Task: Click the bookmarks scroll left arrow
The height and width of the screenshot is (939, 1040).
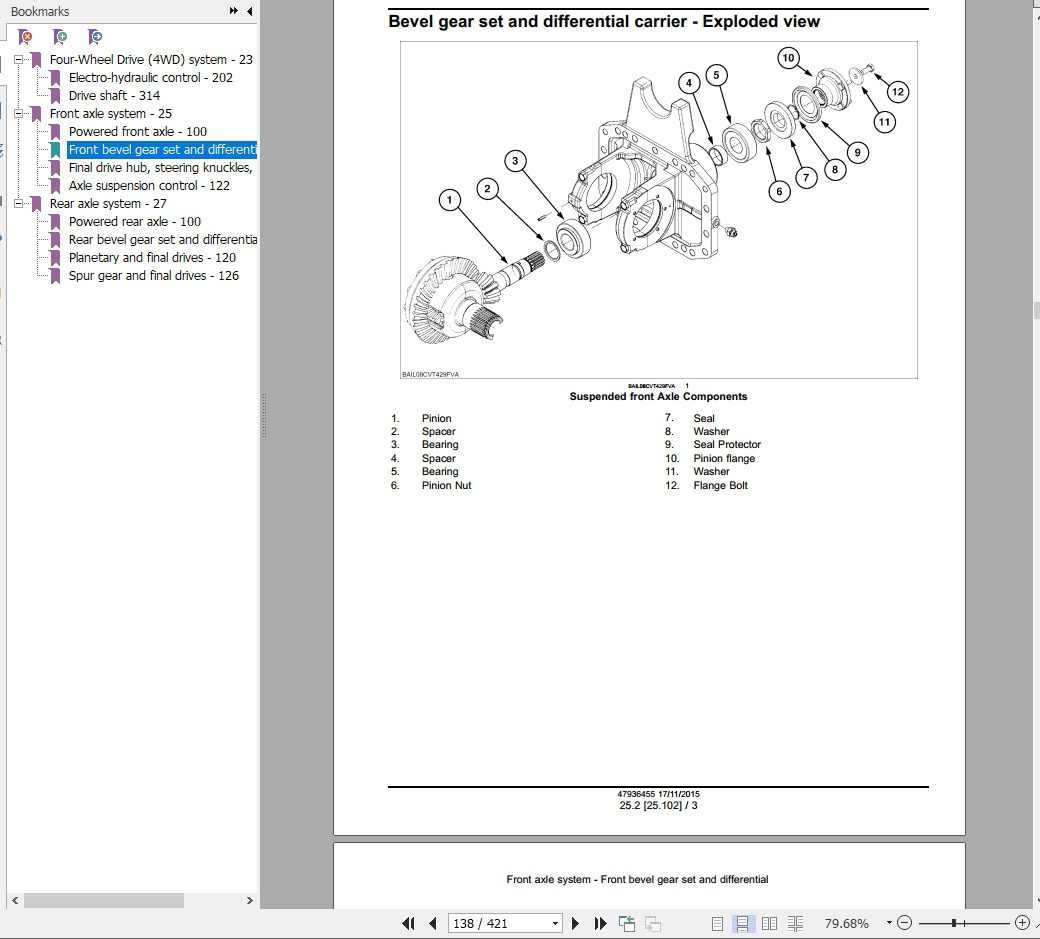Action: coord(15,901)
